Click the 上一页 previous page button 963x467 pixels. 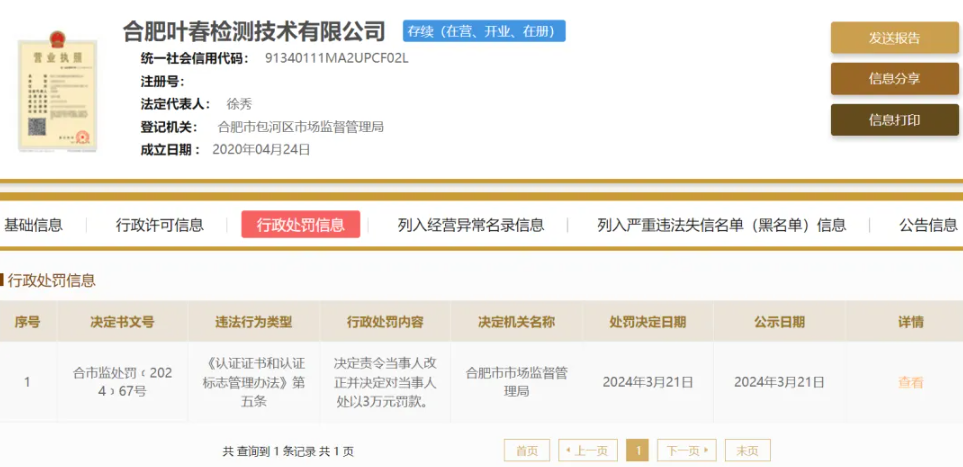coord(587,451)
